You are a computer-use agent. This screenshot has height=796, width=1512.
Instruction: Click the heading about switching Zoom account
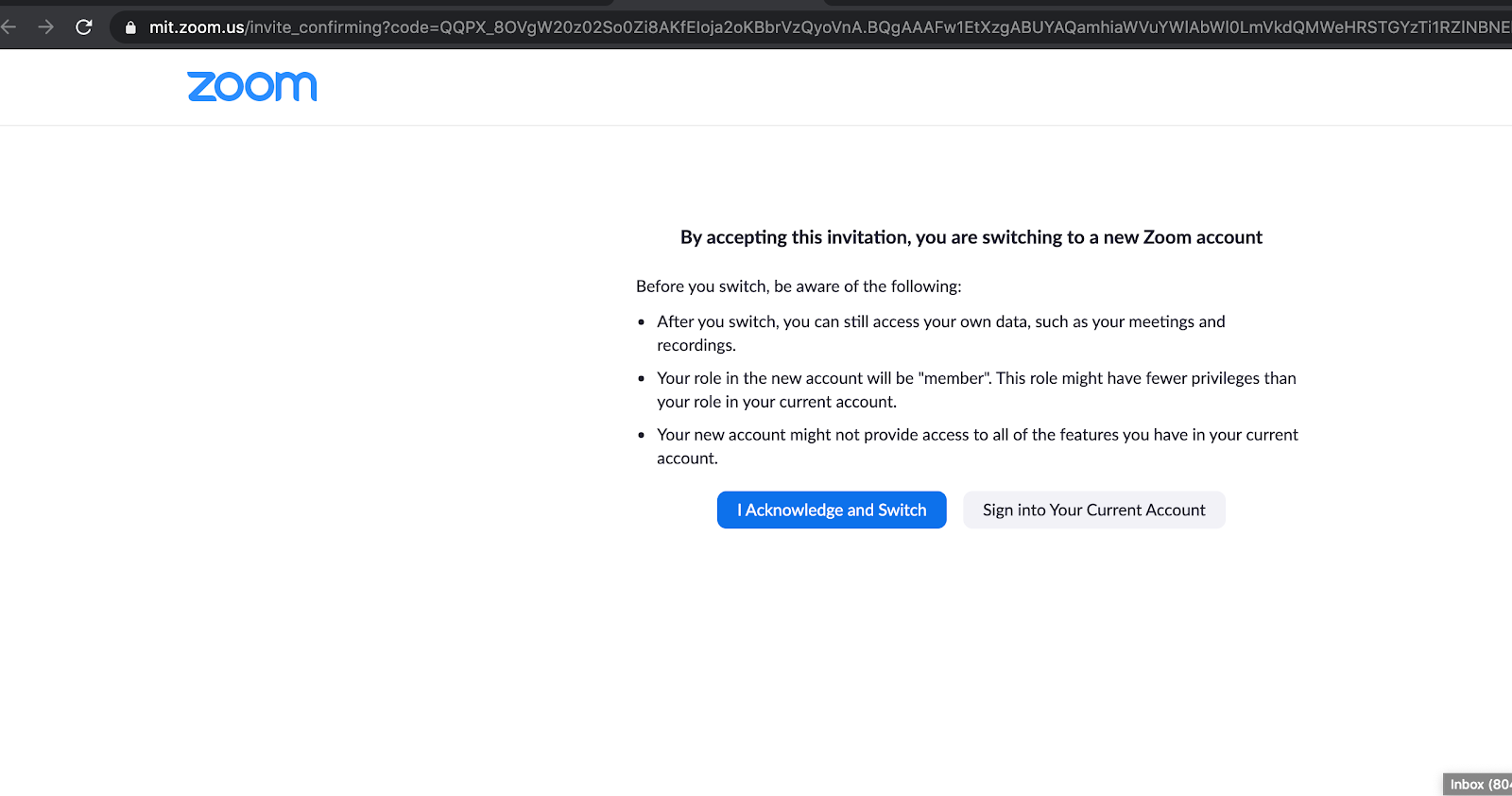click(971, 237)
